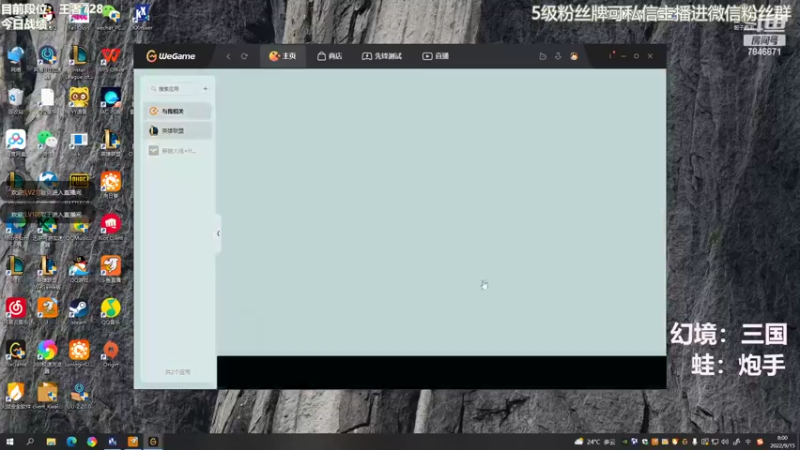Viewport: 800px width, 450px height.
Task: Add an app with the plus button
Action: click(x=205, y=89)
